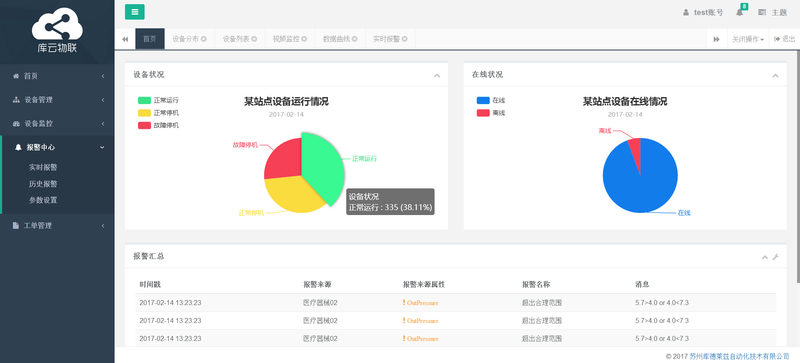Expand 工单管理 sidebar menu
Image resolution: width=800 pixels, height=363 pixels.
point(57,226)
